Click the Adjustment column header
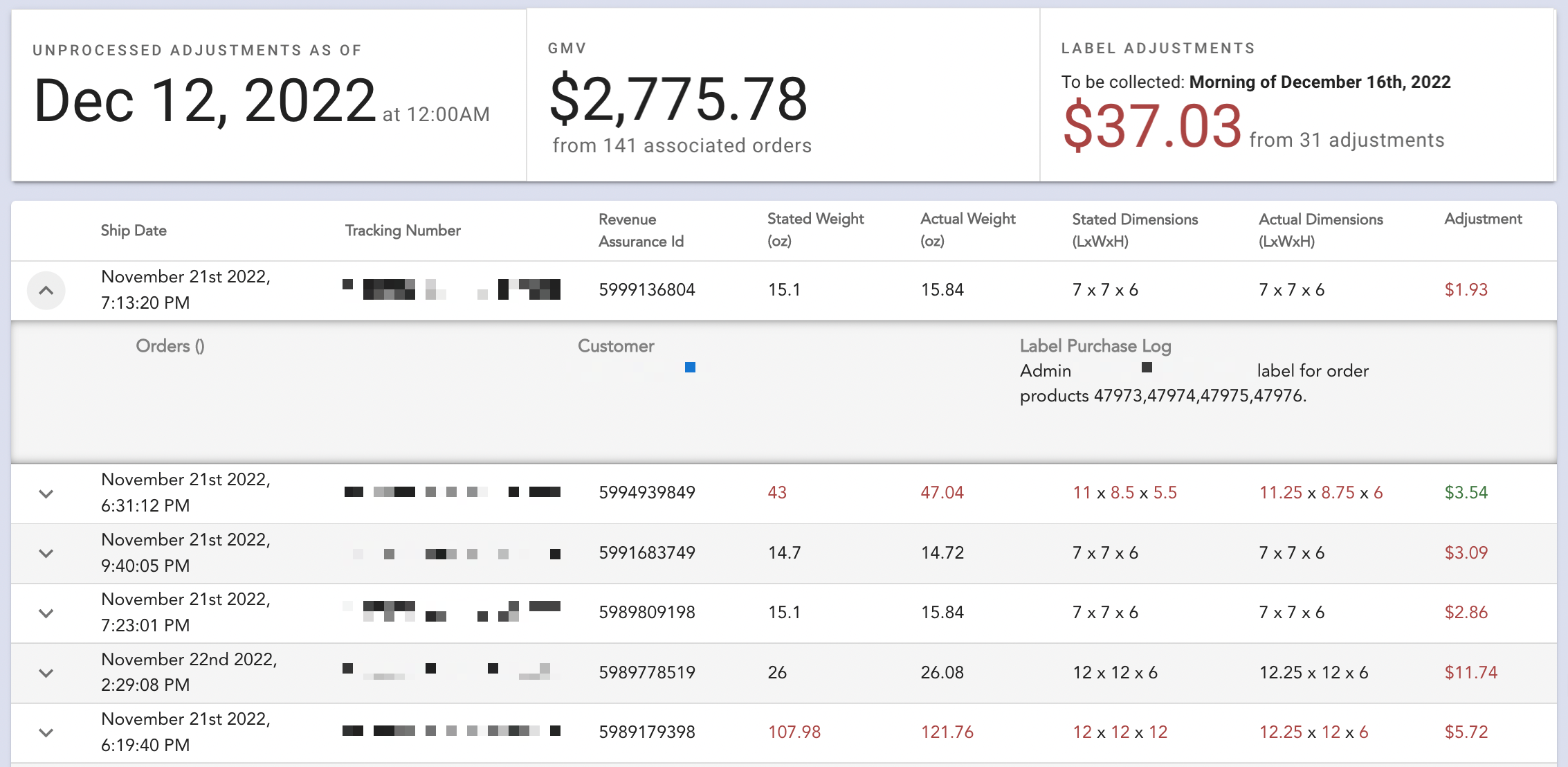The width and height of the screenshot is (1568, 767). (1483, 219)
